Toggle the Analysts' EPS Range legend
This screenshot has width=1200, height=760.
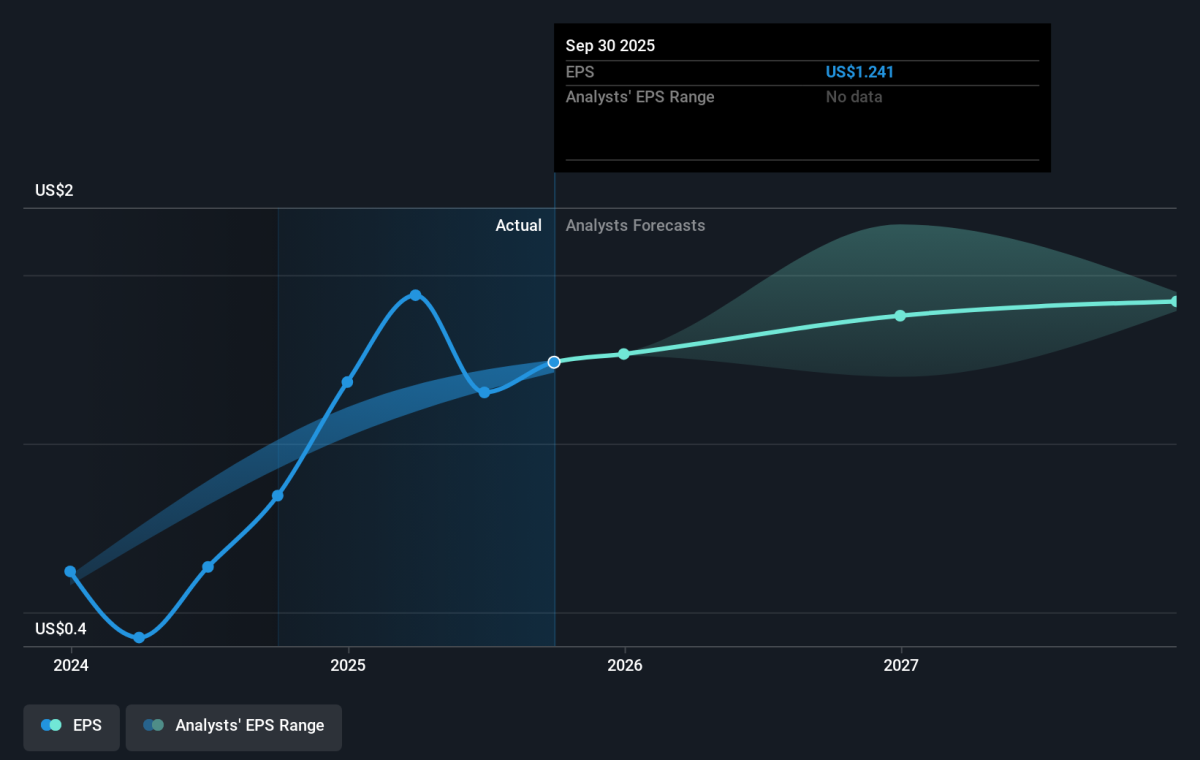coord(233,726)
